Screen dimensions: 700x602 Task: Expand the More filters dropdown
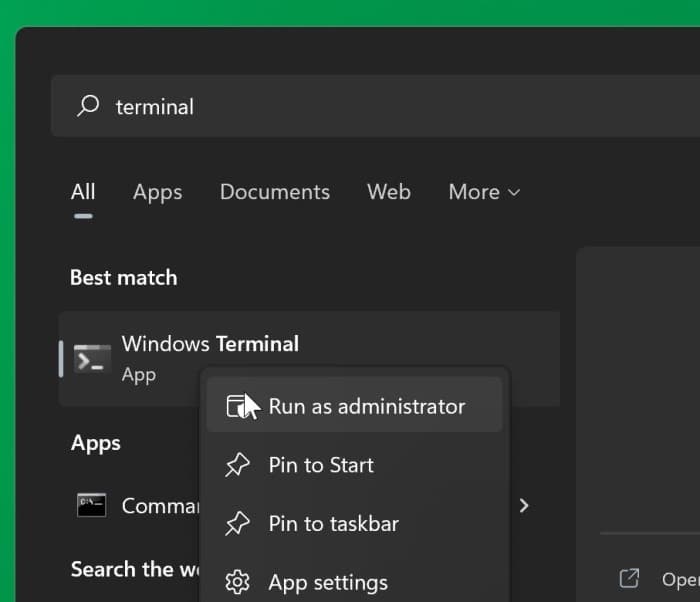pos(484,192)
